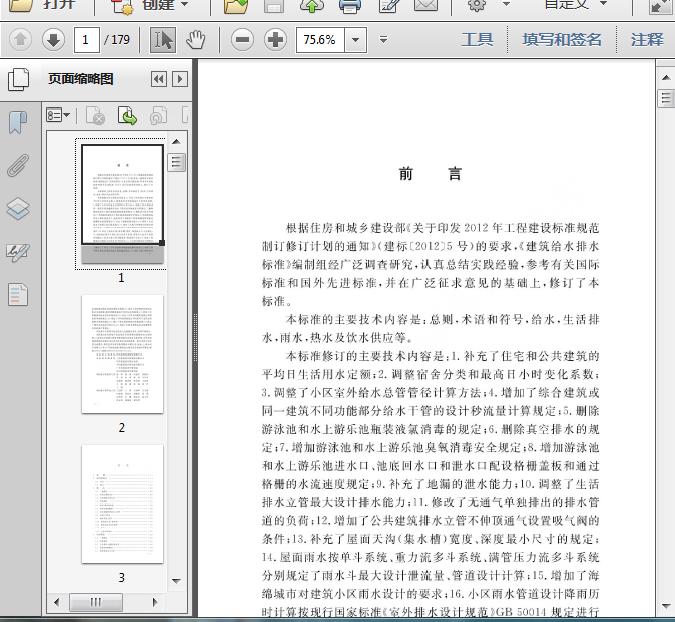This screenshot has width=675, height=622.
Task: Open the 工具 pane
Action: click(x=477, y=40)
